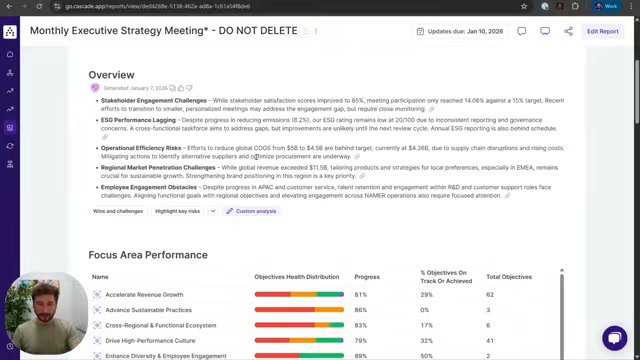Click the page's vertical scrollbar
This screenshot has width=640, height=360.
click(637, 92)
